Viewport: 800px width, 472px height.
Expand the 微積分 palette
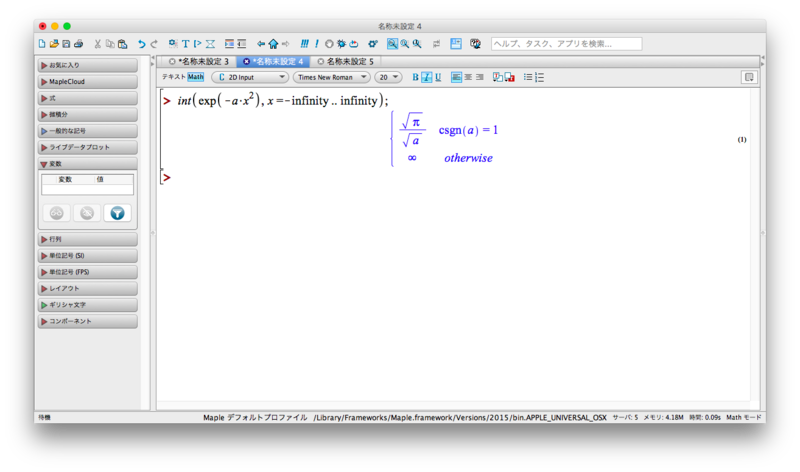(88, 115)
